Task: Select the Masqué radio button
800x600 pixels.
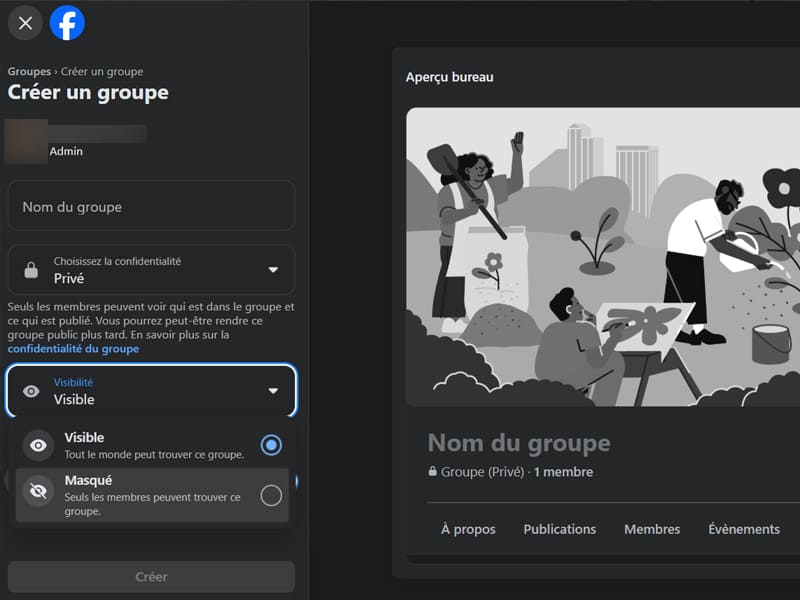Action: pos(271,495)
